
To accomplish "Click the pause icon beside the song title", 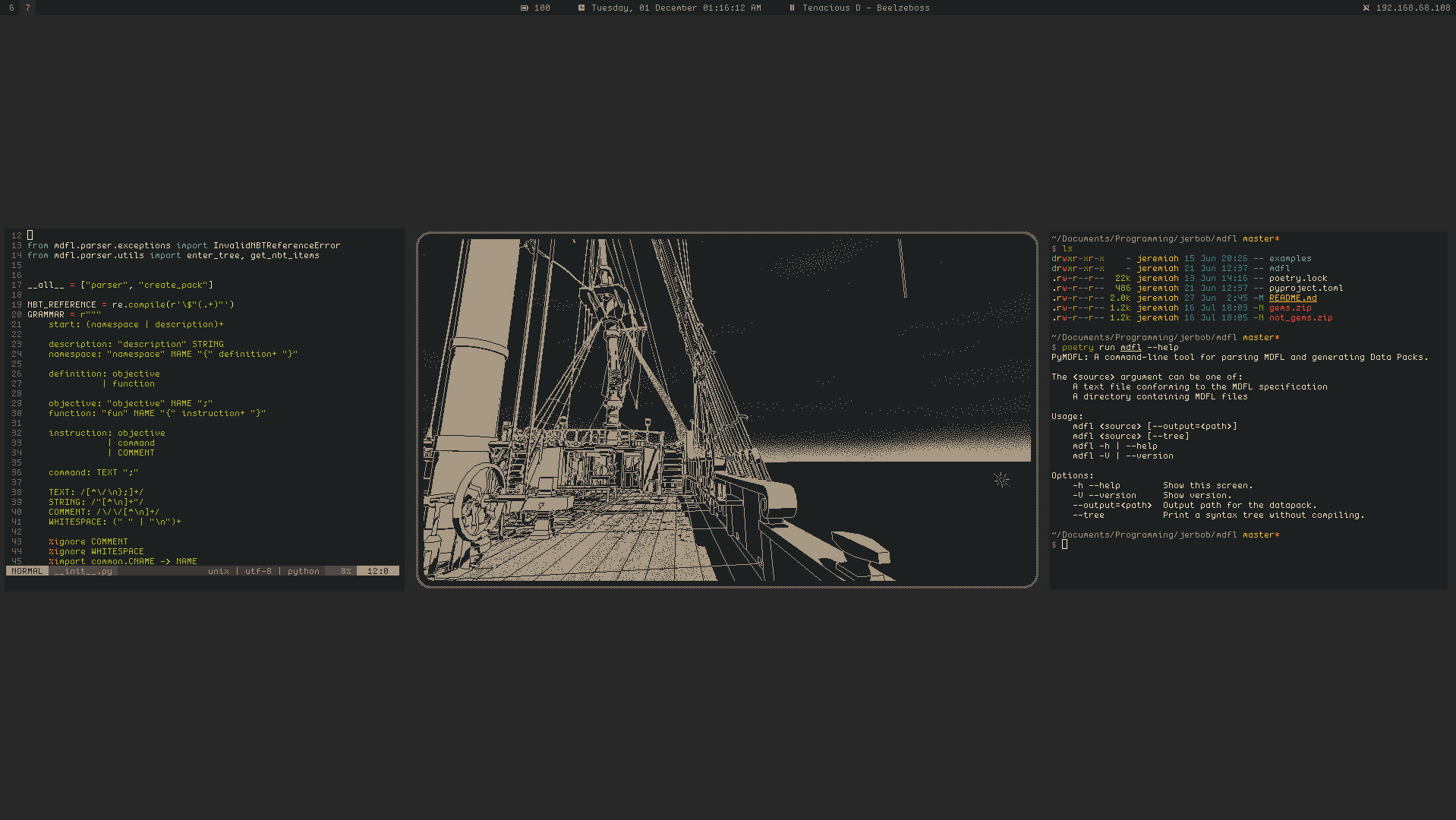I will click(792, 8).
